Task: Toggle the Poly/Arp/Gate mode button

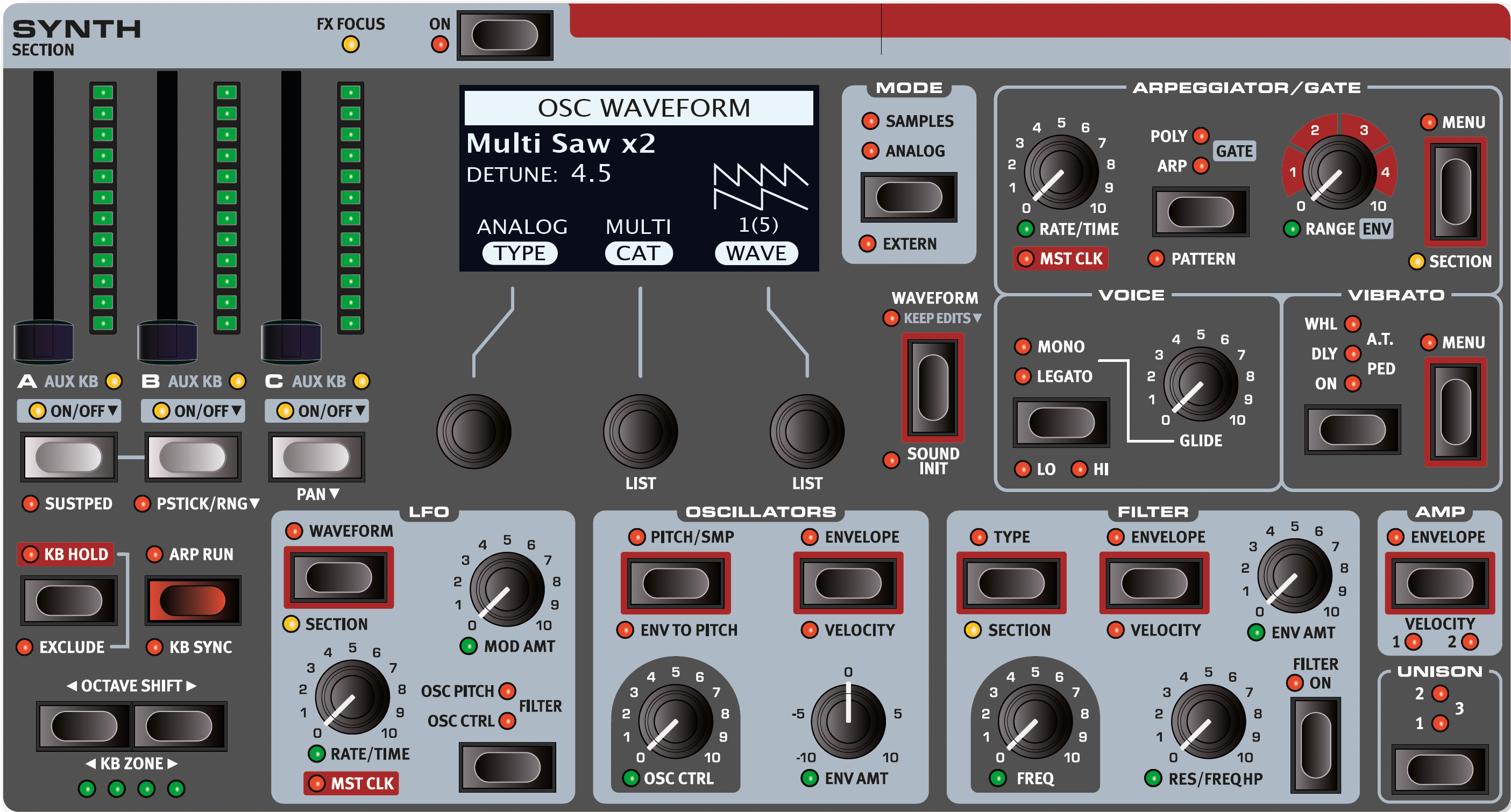Action: pos(1200,212)
